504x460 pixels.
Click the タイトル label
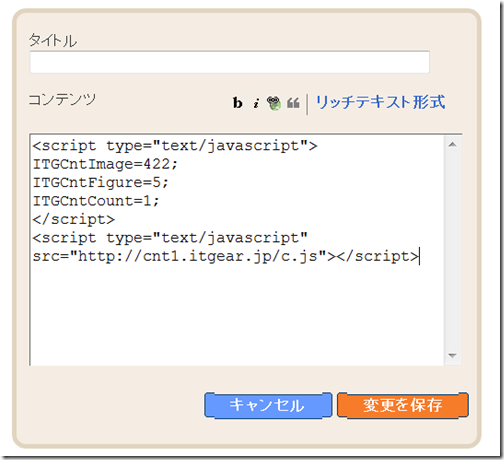(53, 41)
